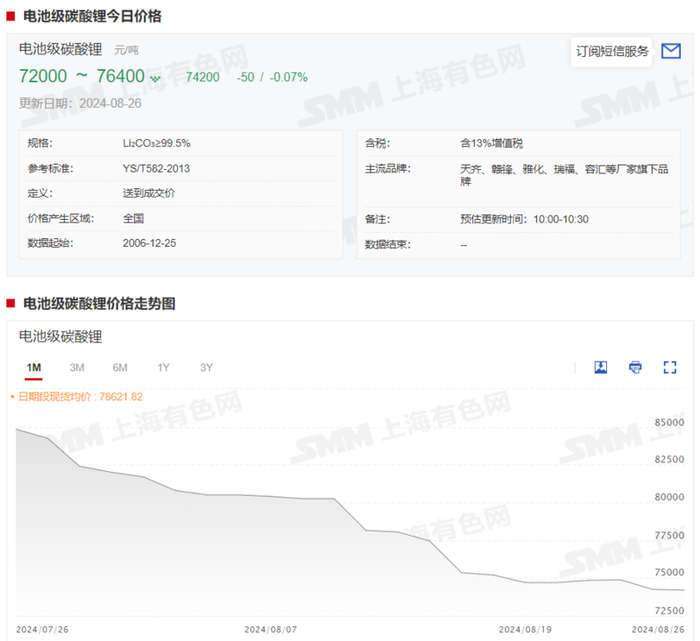The width and height of the screenshot is (700, 641).
Task: Click mainstream brands list text
Action: click(x=564, y=175)
